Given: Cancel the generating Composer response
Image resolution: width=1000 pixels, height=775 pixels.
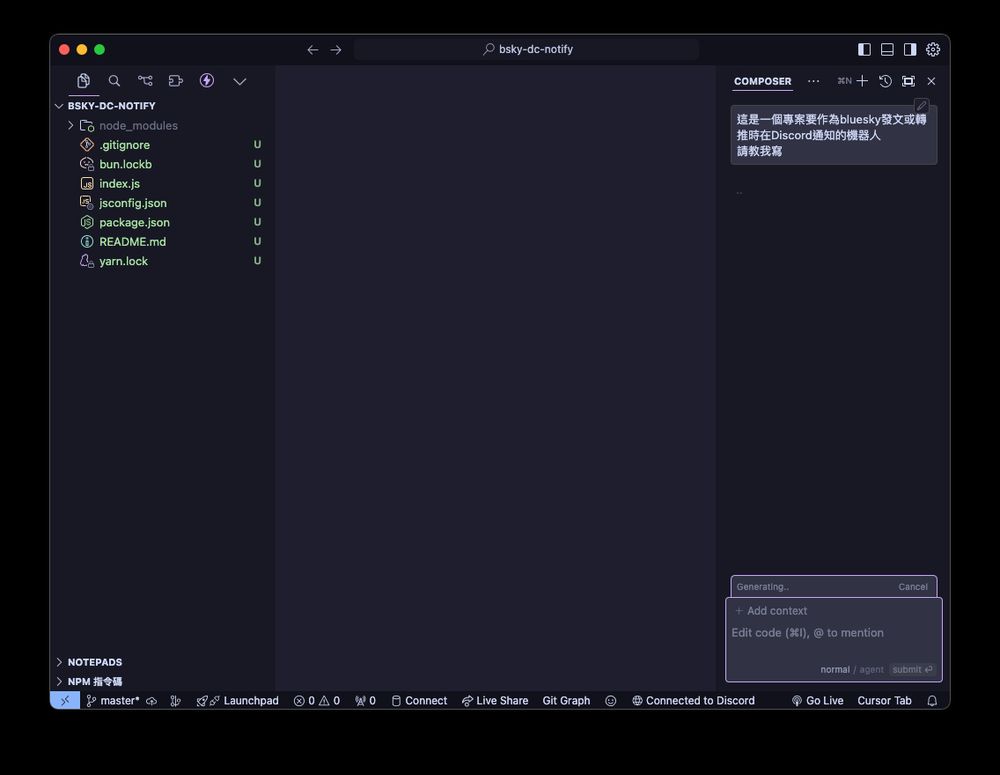Looking at the screenshot, I should click(x=912, y=587).
